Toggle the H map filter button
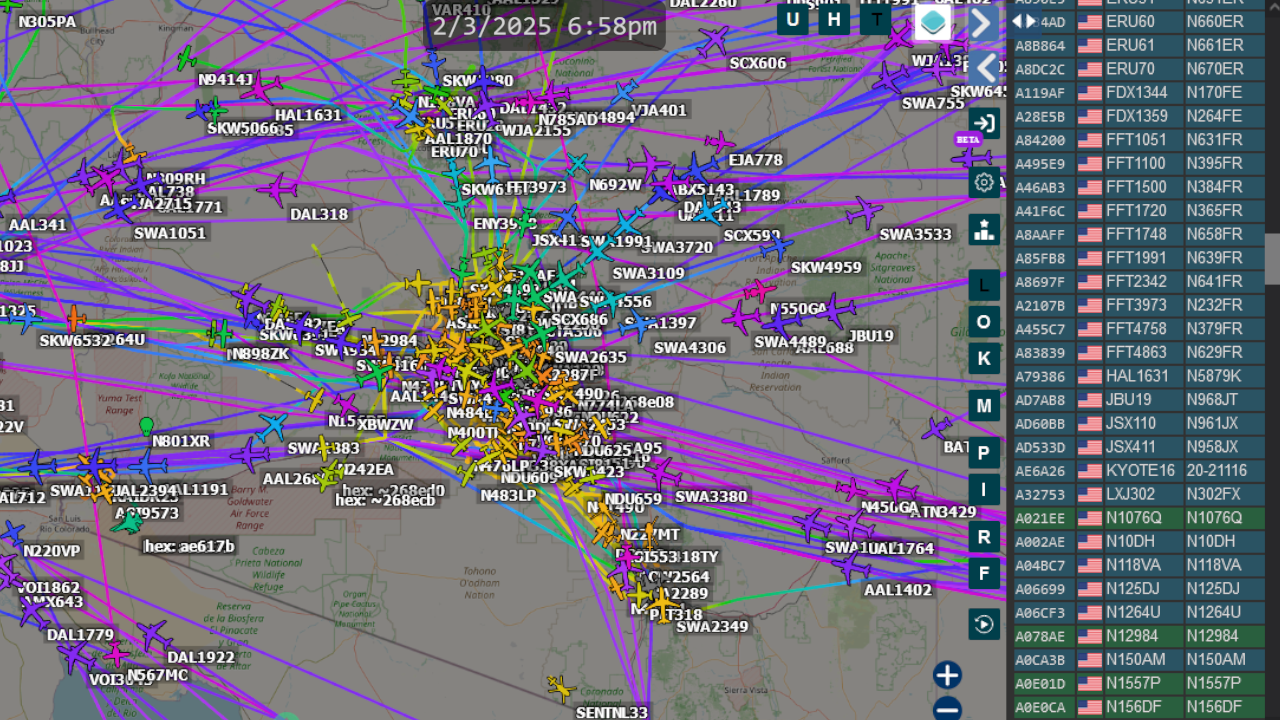The height and width of the screenshot is (720, 1280). point(834,19)
